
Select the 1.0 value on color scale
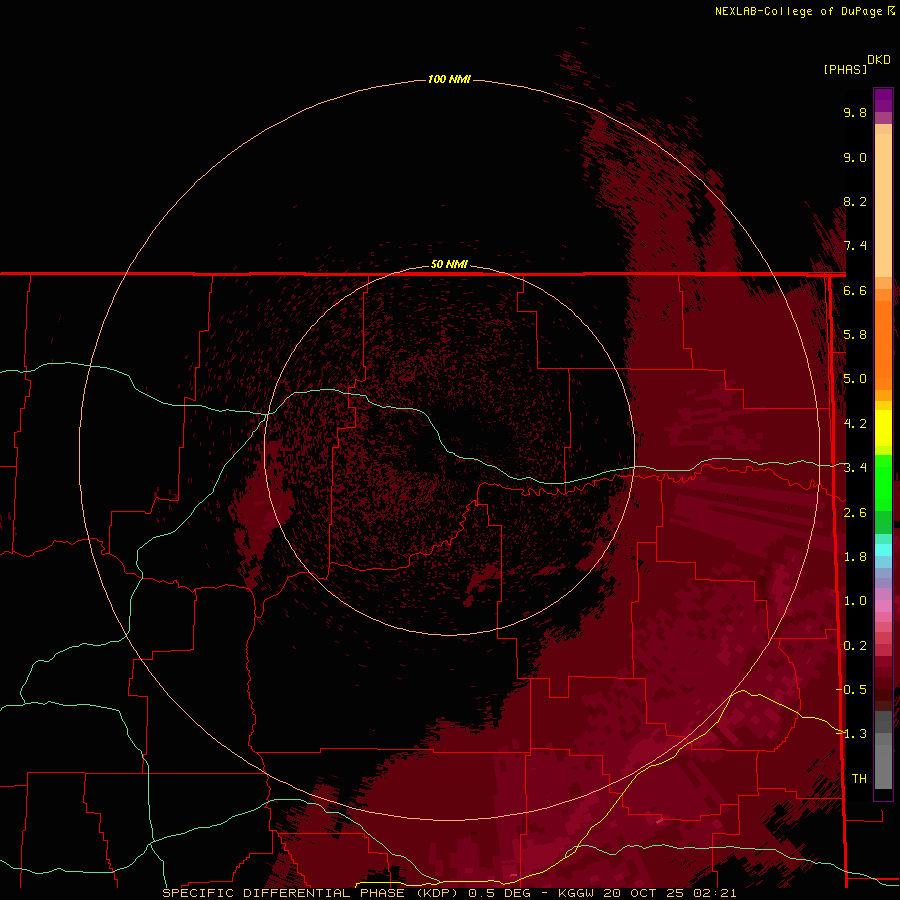click(x=855, y=601)
